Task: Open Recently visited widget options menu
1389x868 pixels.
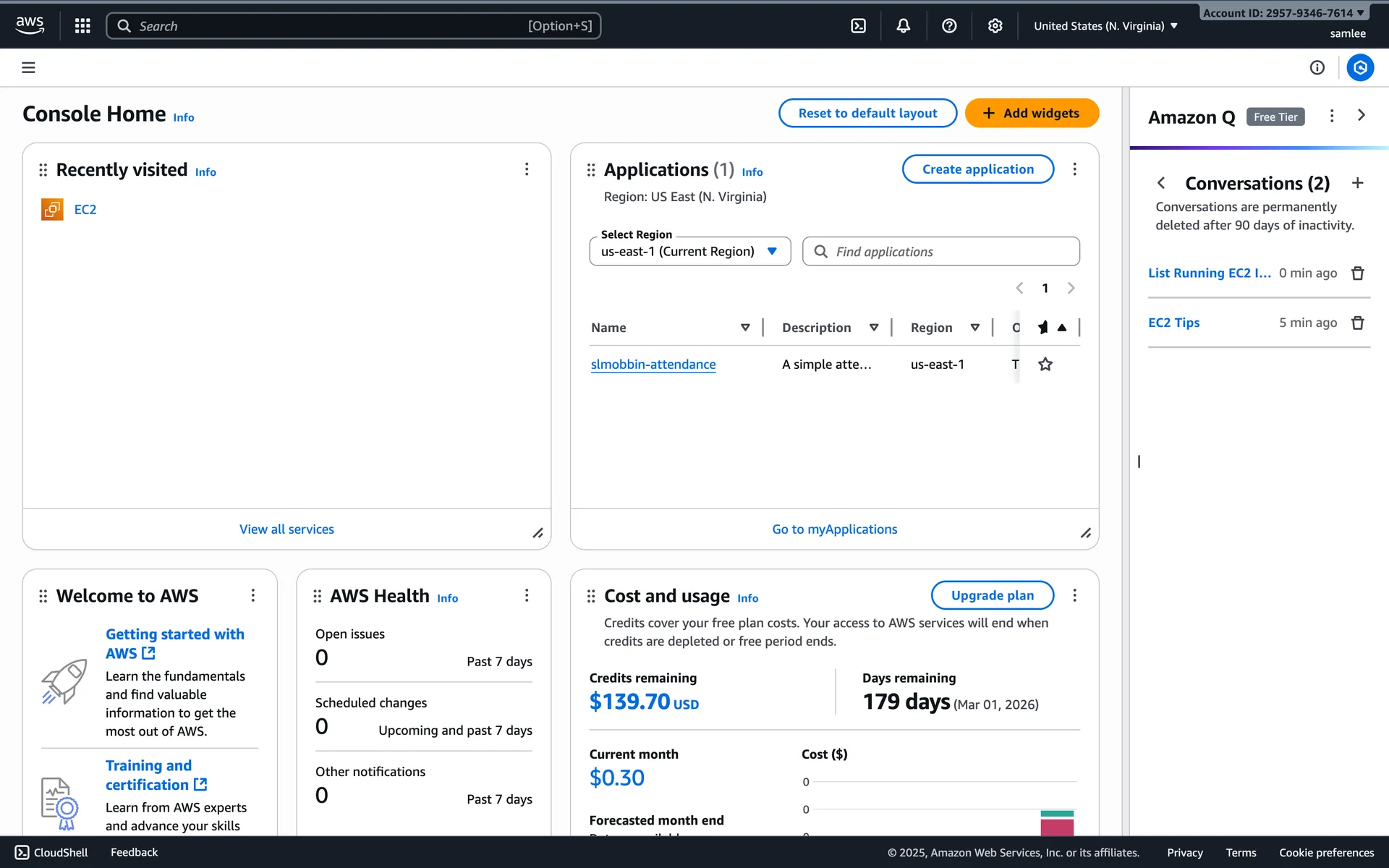Action: point(527,169)
